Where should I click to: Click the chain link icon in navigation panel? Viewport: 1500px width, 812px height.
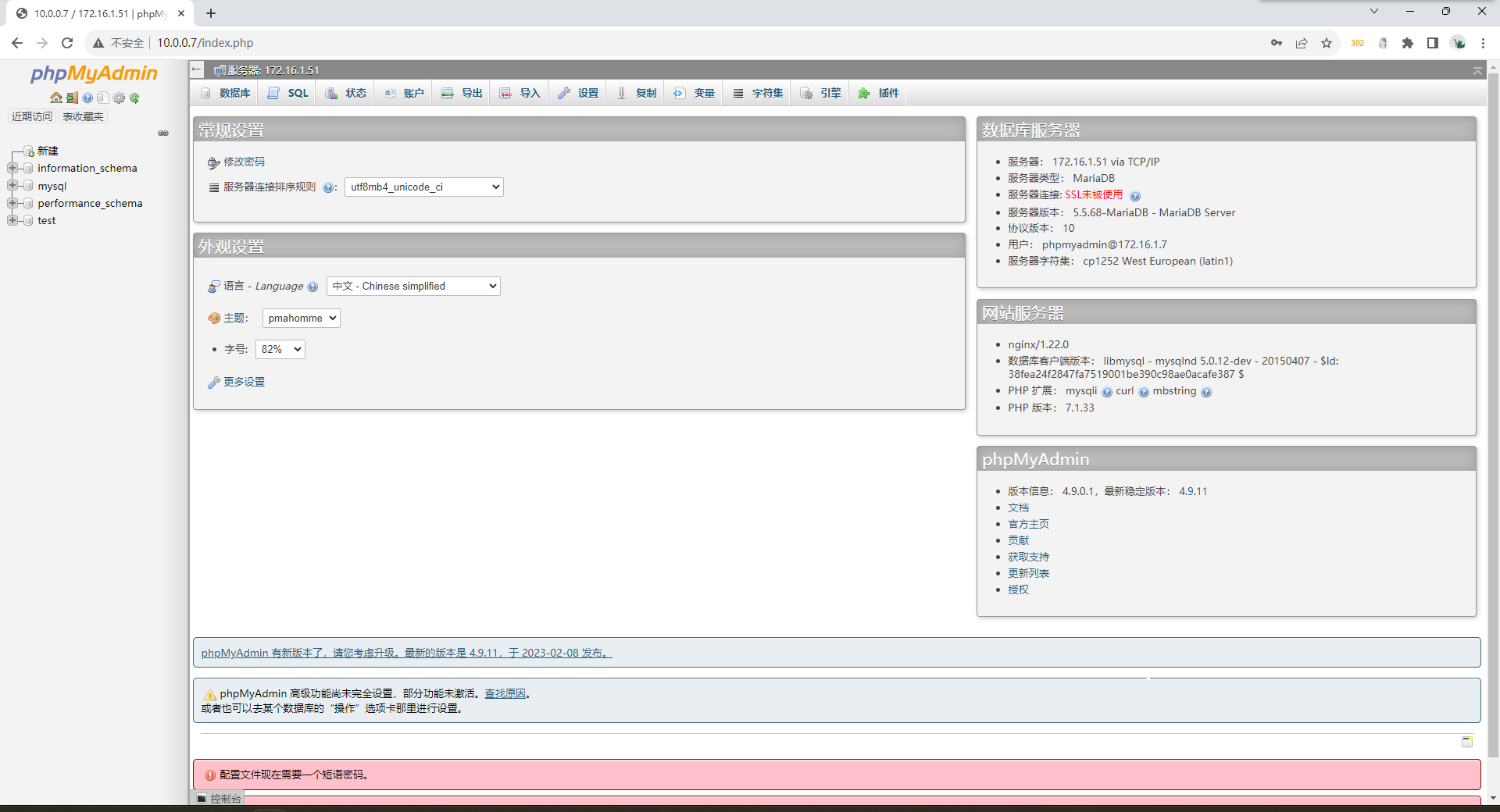163,133
